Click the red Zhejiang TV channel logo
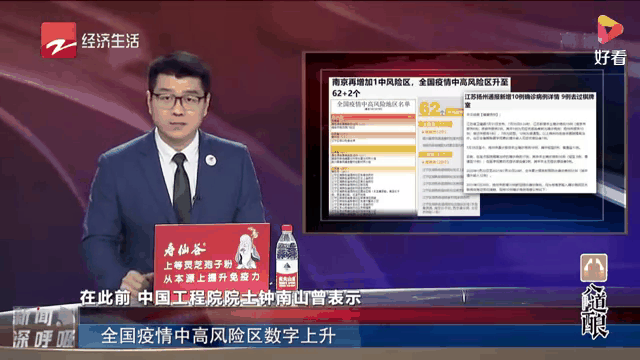The height and width of the screenshot is (360, 640). tap(58, 40)
